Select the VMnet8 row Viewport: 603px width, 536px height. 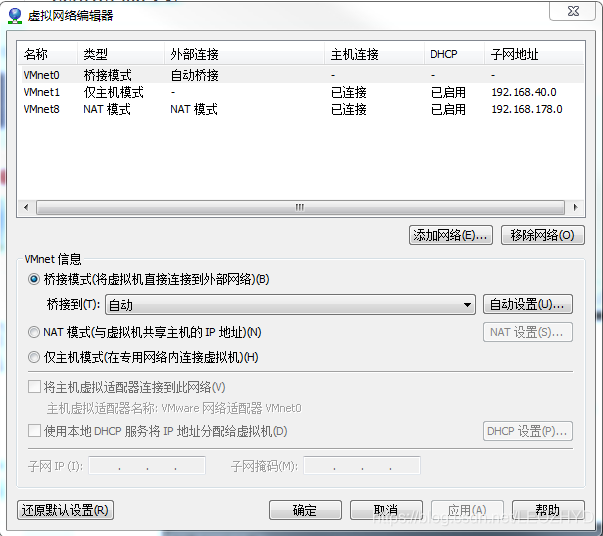(x=301, y=109)
